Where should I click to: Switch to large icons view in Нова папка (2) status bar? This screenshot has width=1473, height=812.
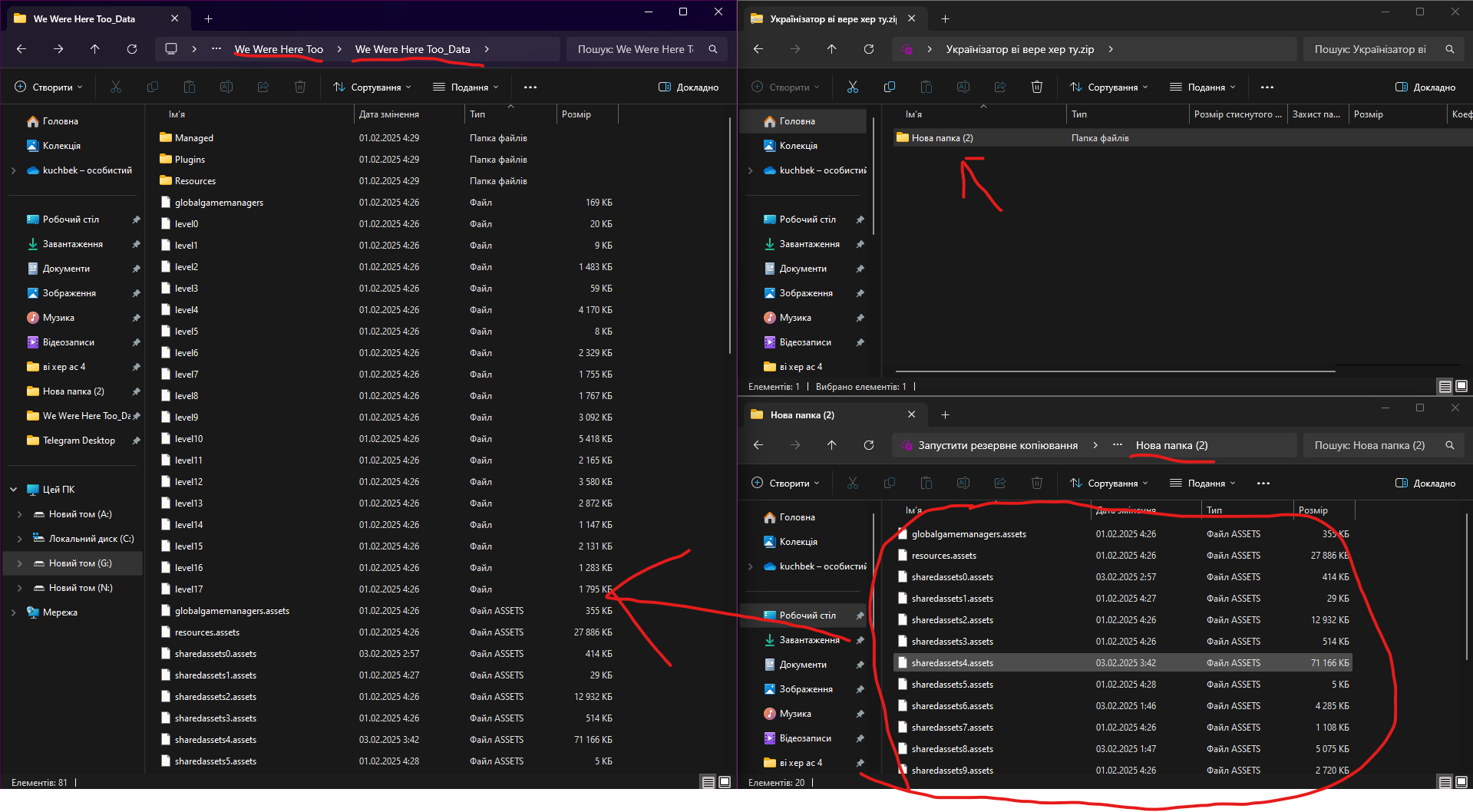[x=1461, y=782]
